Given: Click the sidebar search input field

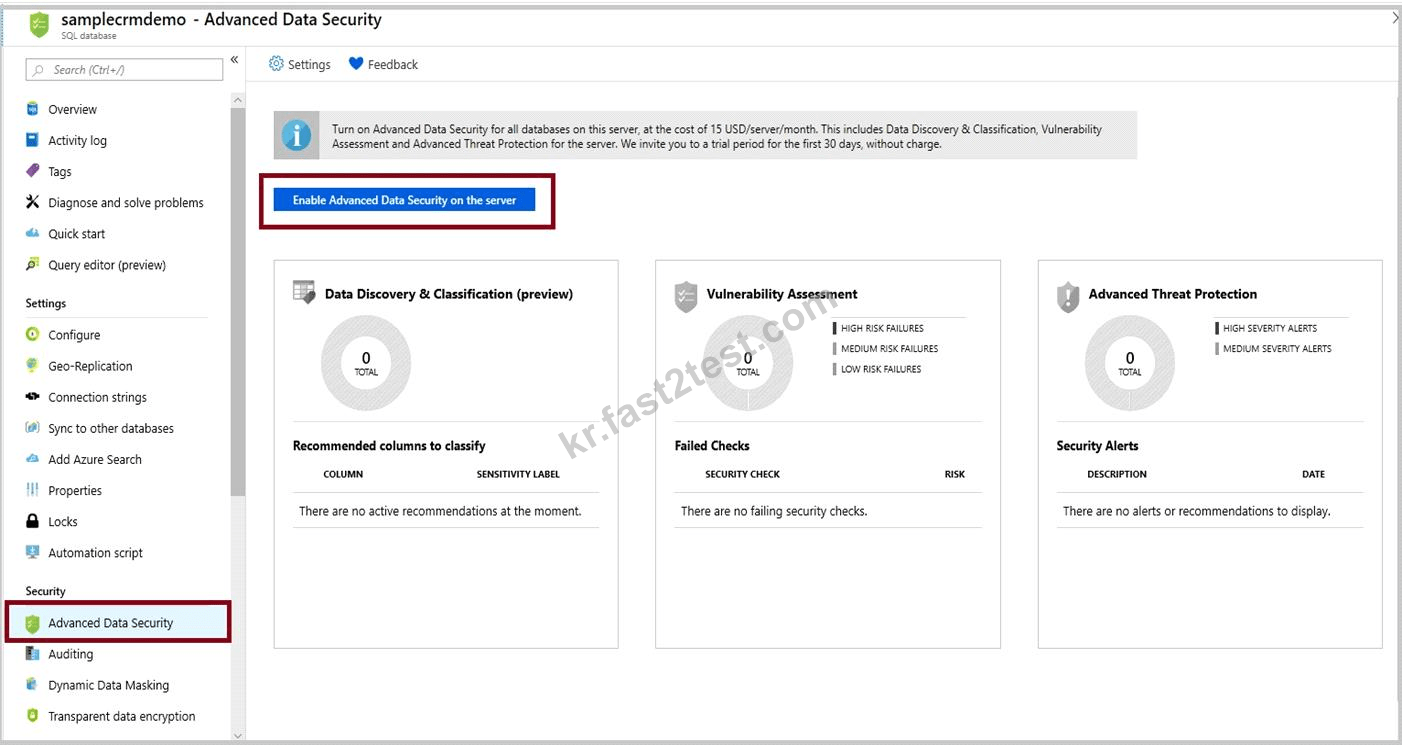Looking at the screenshot, I should pos(125,69).
